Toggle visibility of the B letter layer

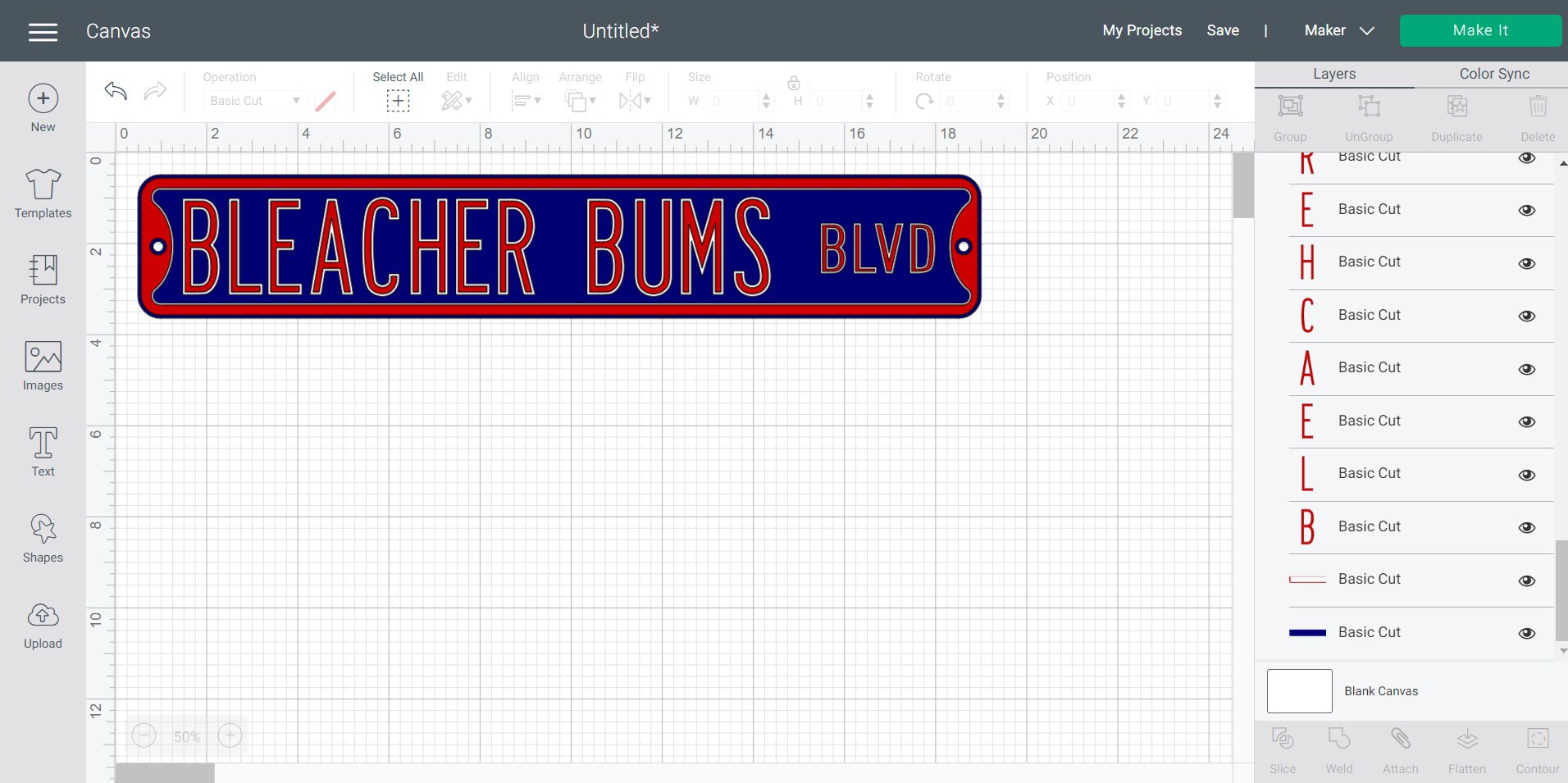coord(1527,528)
